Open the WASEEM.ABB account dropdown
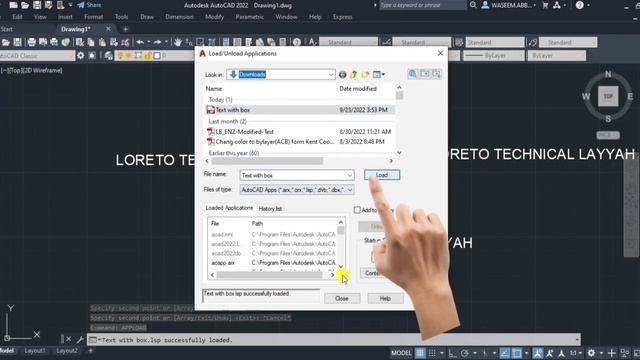 509,5
